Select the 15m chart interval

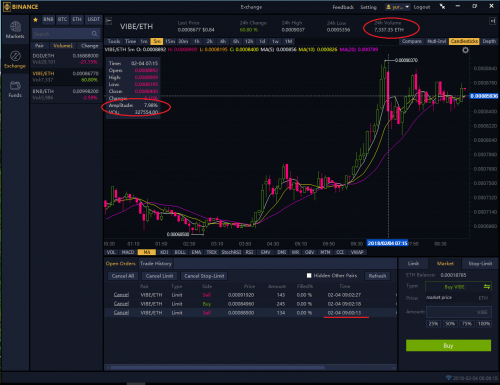click(x=170, y=41)
